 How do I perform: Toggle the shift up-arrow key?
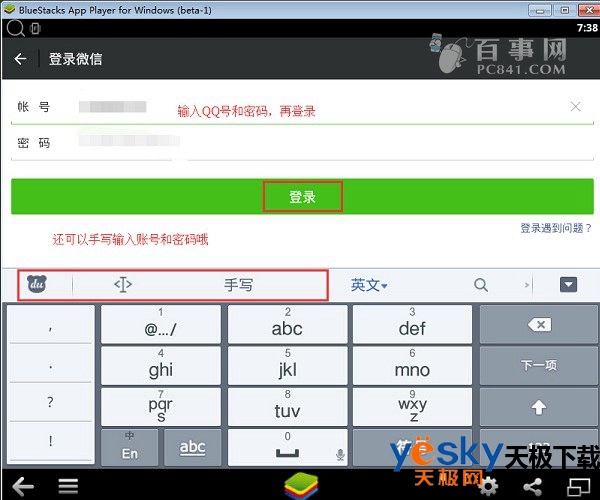539,407
